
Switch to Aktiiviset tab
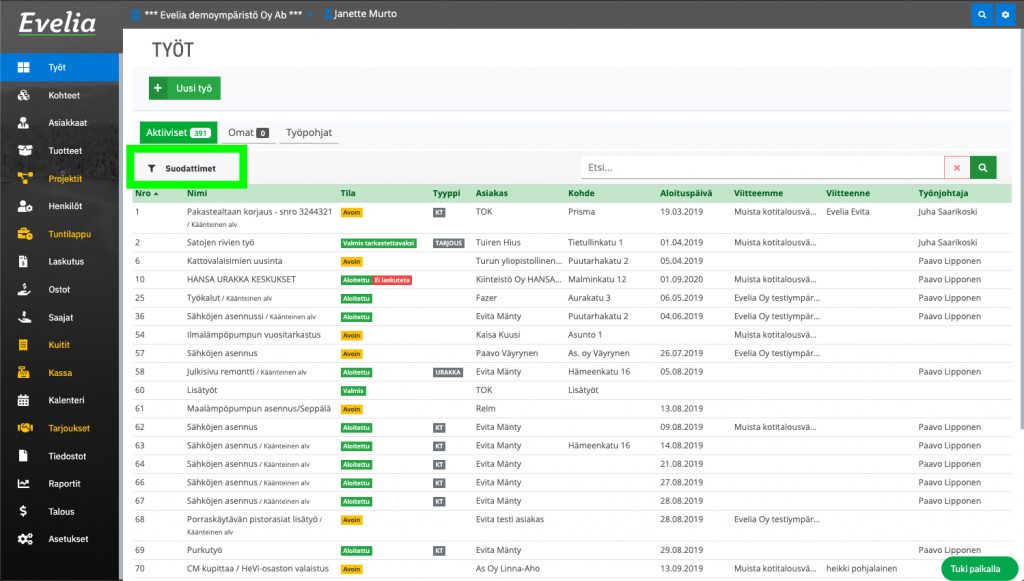tap(178, 133)
